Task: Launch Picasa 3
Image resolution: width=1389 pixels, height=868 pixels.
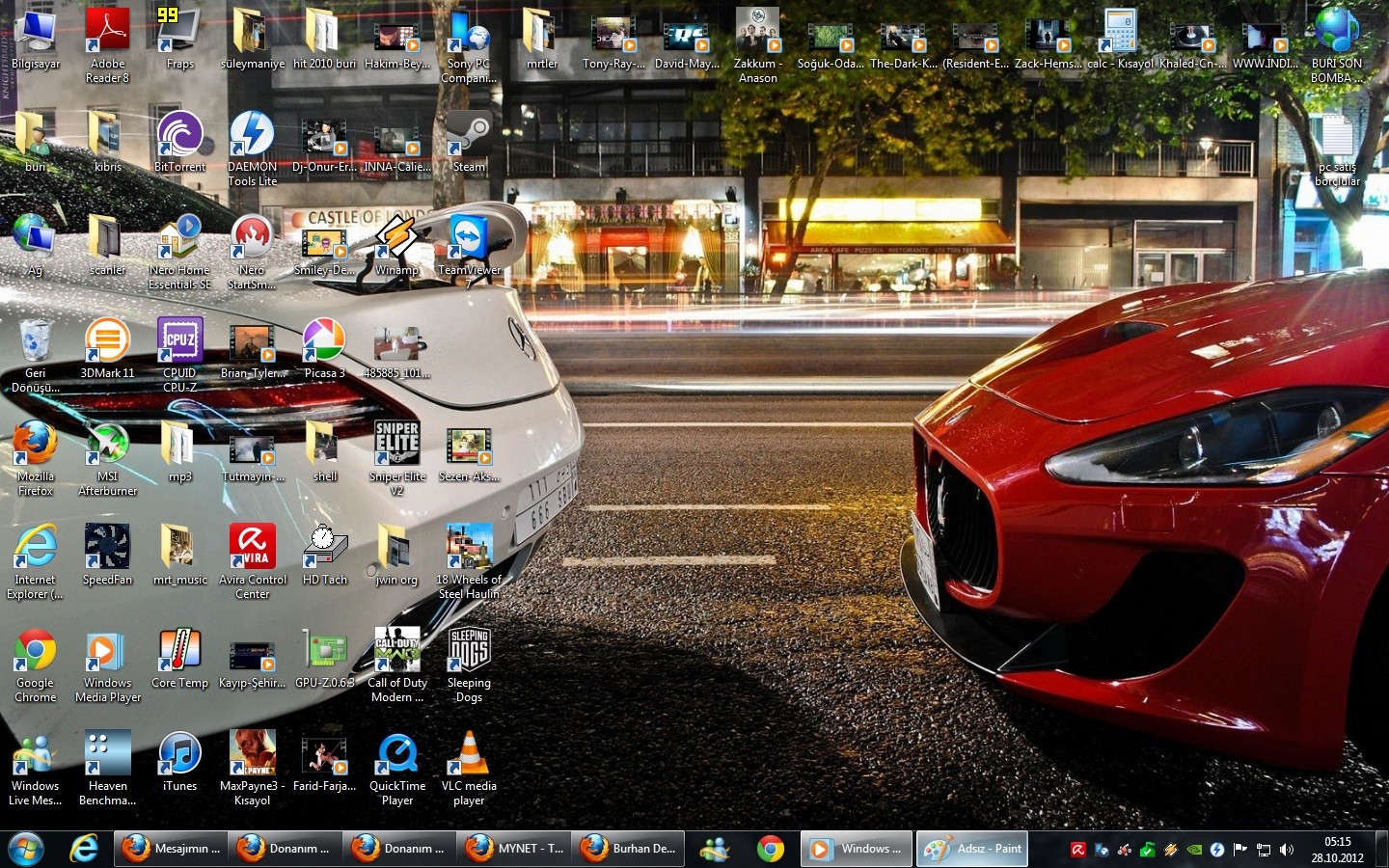Action: pyautogui.click(x=324, y=348)
